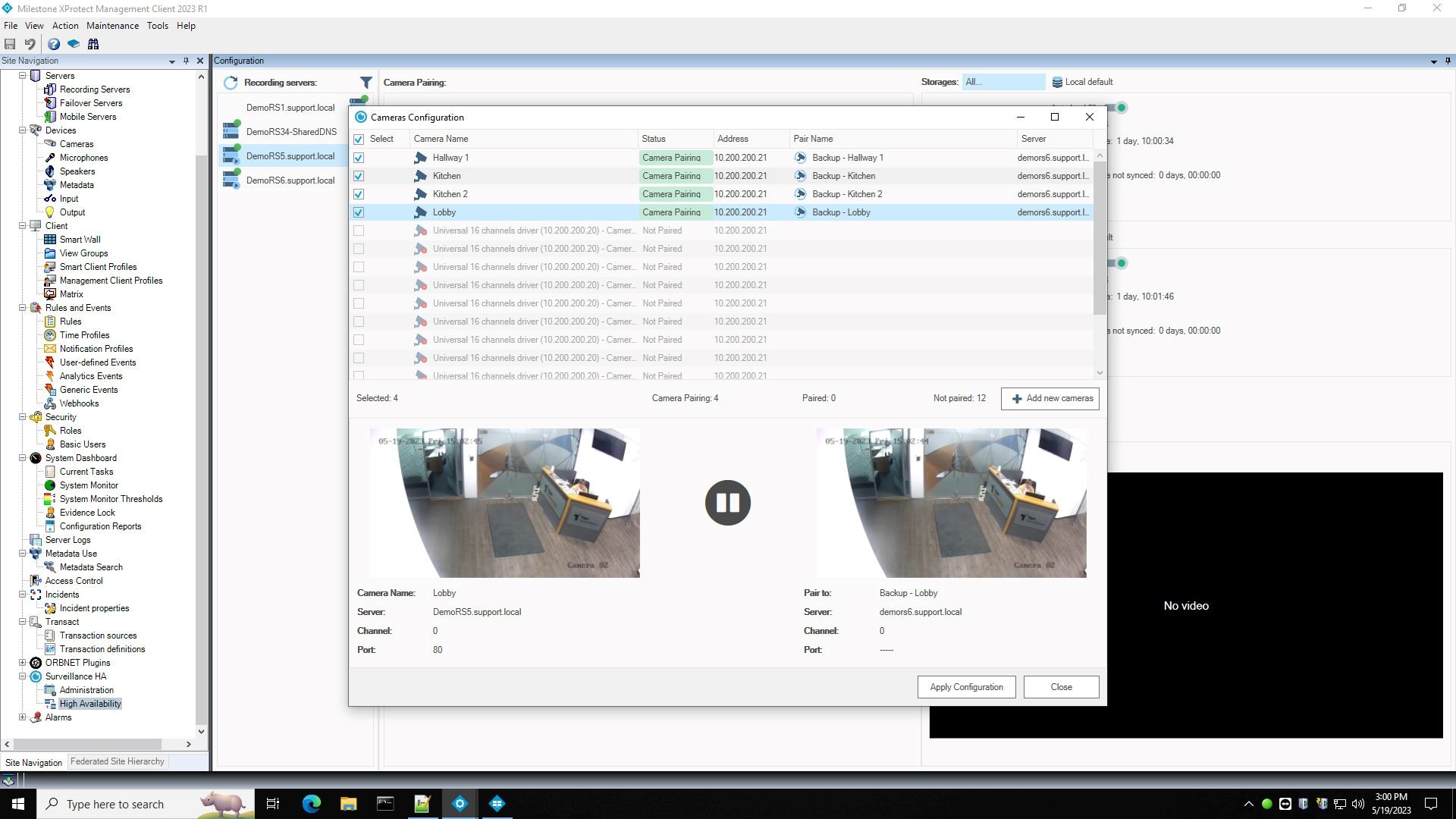Open the Maintenance menu
Viewport: 1456px width, 819px height.
pos(112,26)
